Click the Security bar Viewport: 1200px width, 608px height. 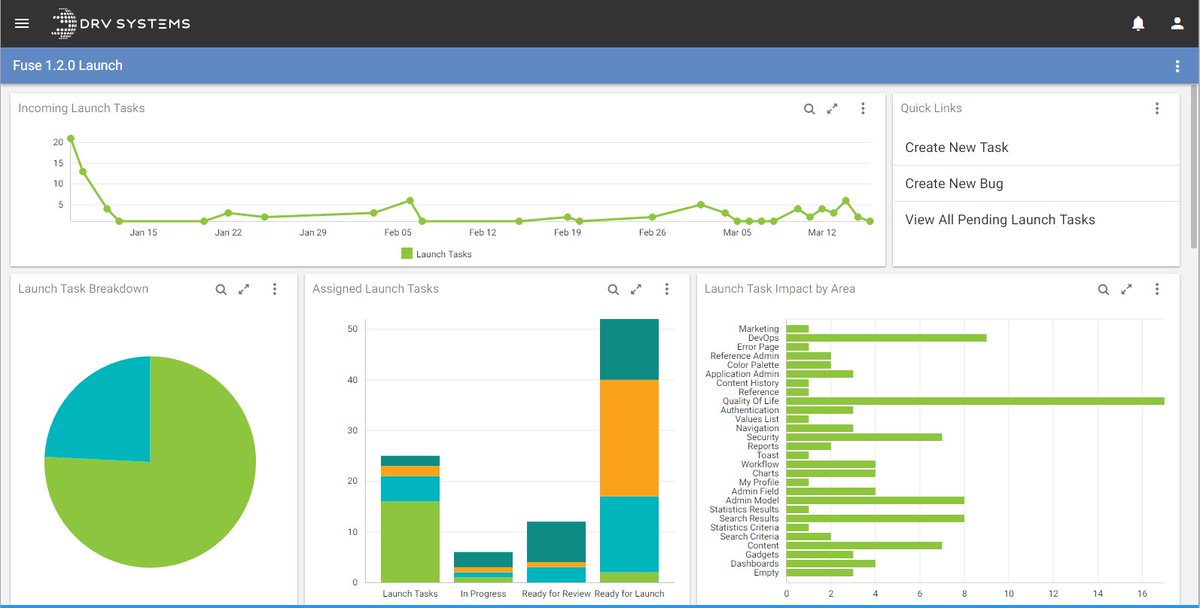tap(864, 437)
